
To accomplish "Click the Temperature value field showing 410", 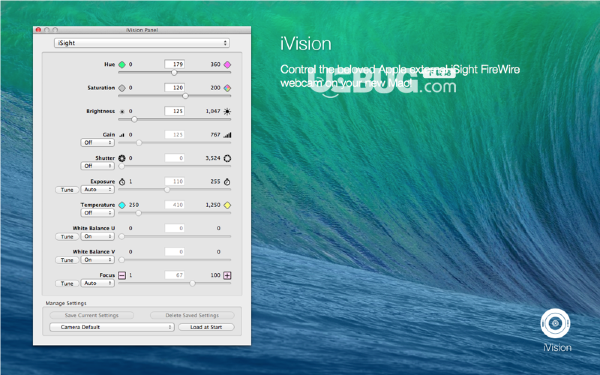I will coord(174,205).
